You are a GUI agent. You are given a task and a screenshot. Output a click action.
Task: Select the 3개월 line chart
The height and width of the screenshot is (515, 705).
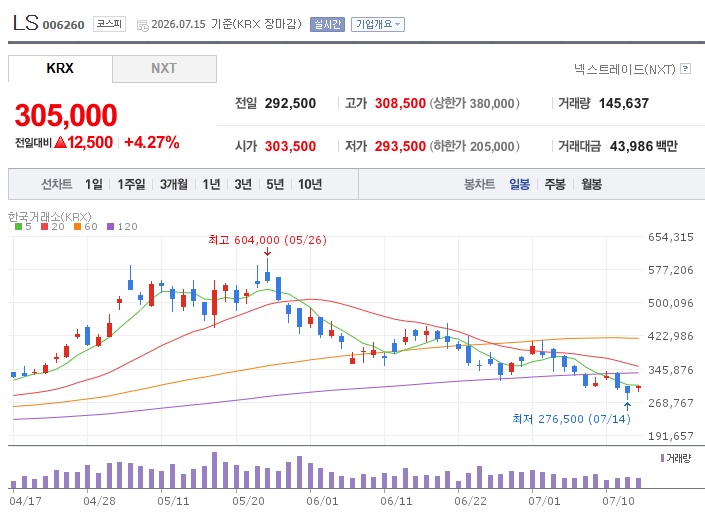coord(174,184)
